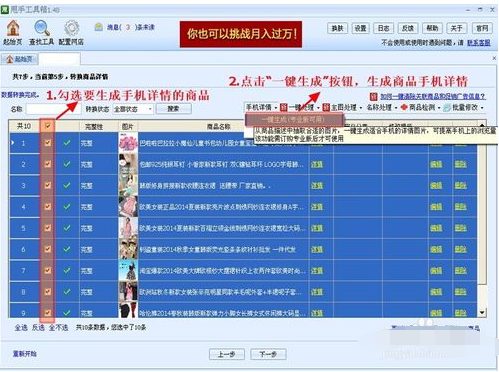Click the 编辑 link in row 2
The image size is (499, 372).
tap(436, 164)
